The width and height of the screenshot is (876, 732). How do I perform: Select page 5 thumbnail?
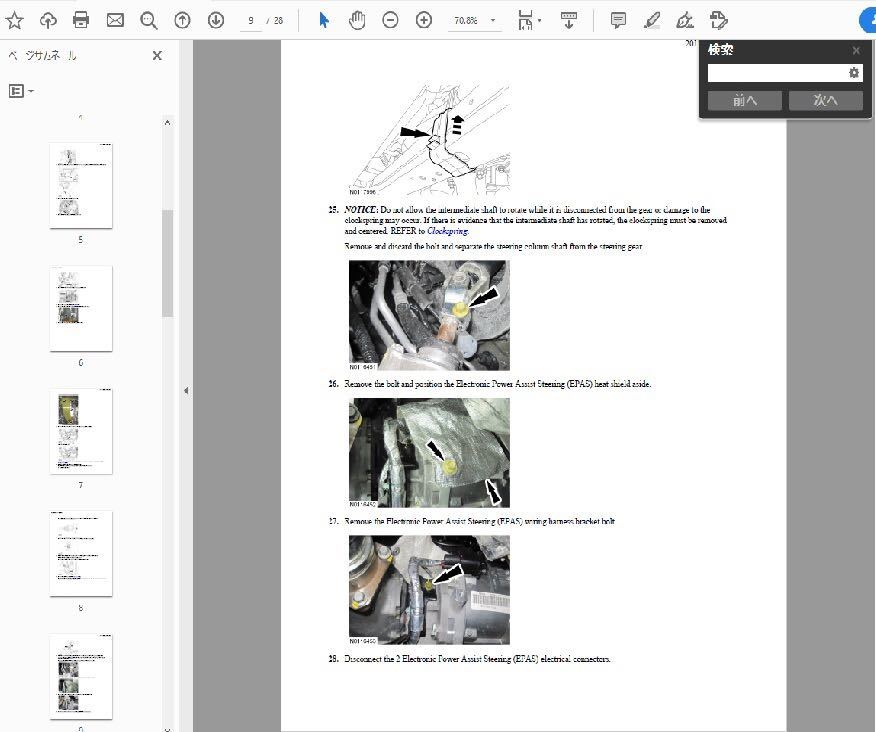pyautogui.click(x=81, y=186)
